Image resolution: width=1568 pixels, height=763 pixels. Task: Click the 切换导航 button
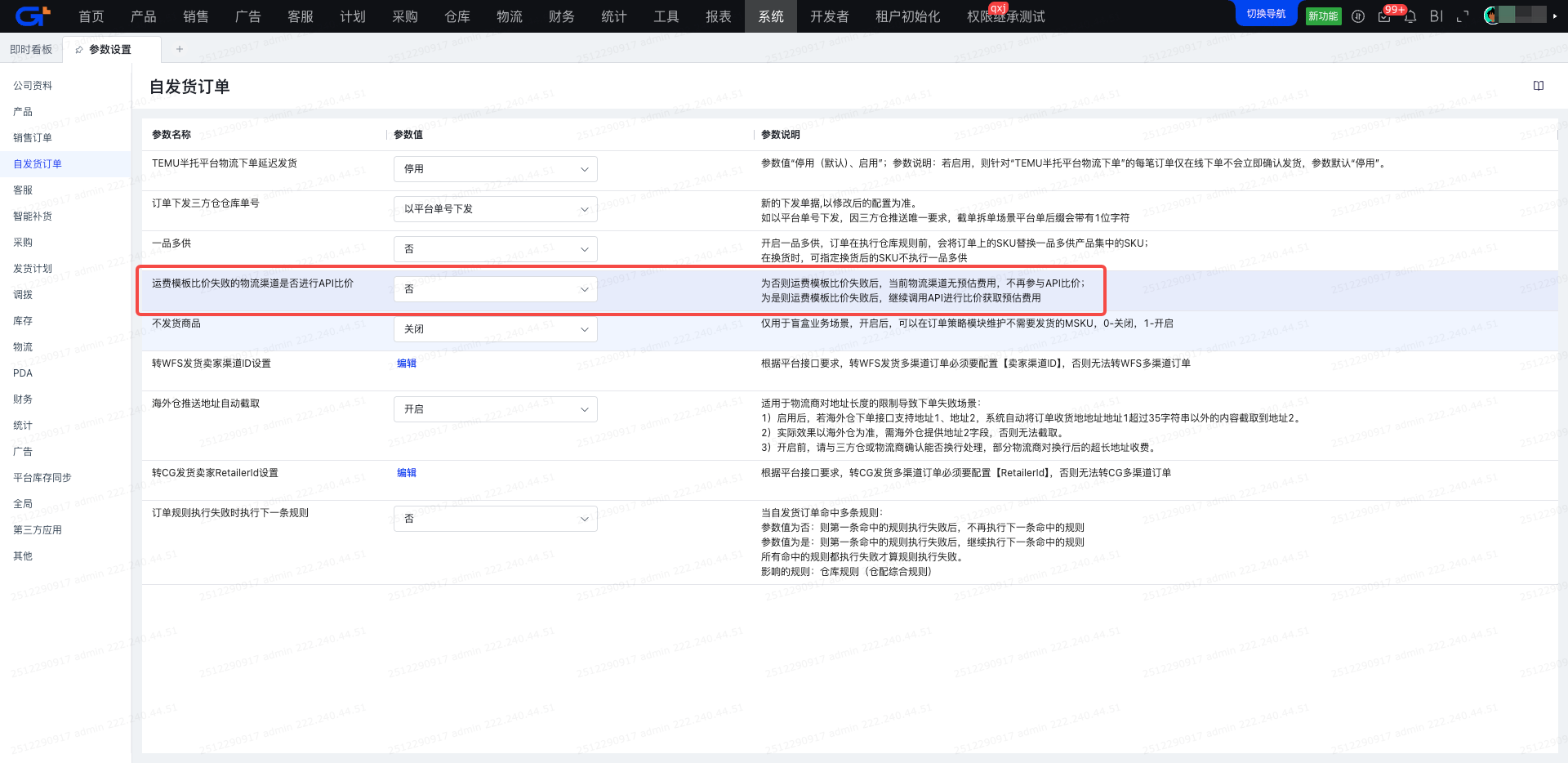(1266, 14)
